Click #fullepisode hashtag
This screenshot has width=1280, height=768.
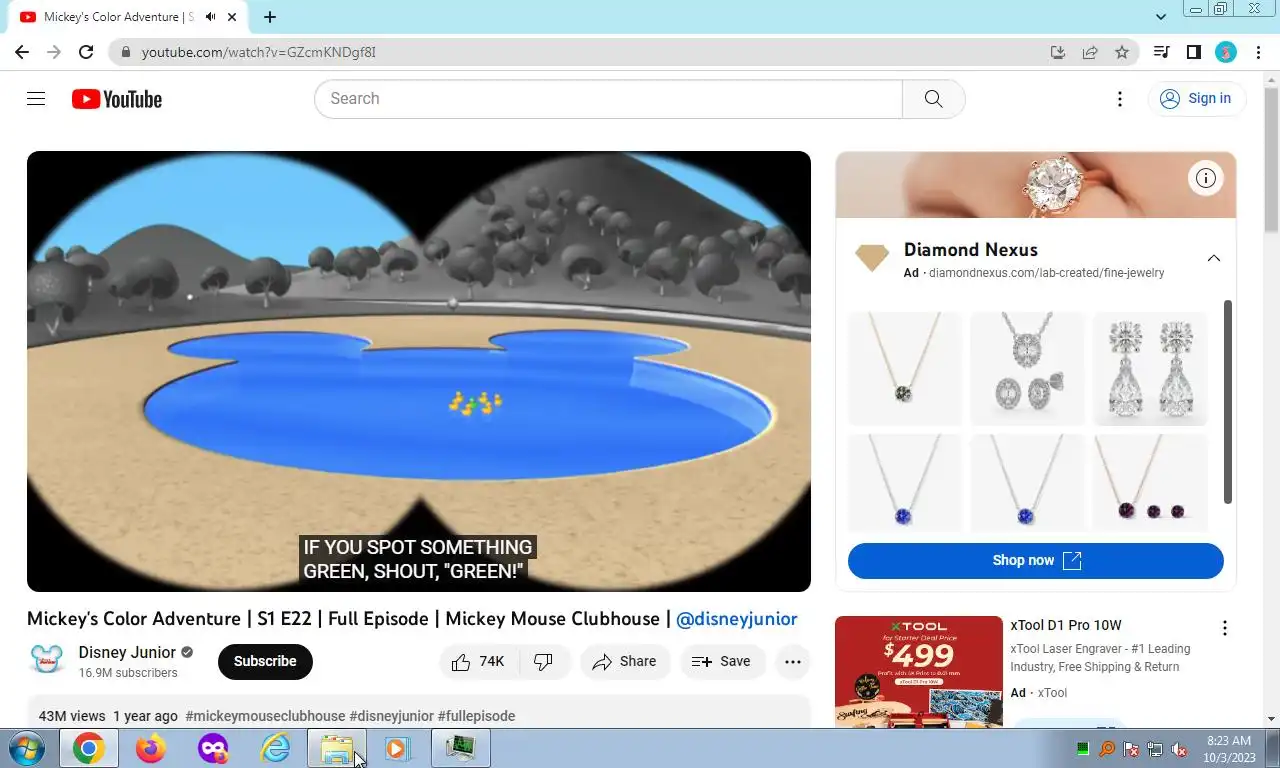coord(476,716)
